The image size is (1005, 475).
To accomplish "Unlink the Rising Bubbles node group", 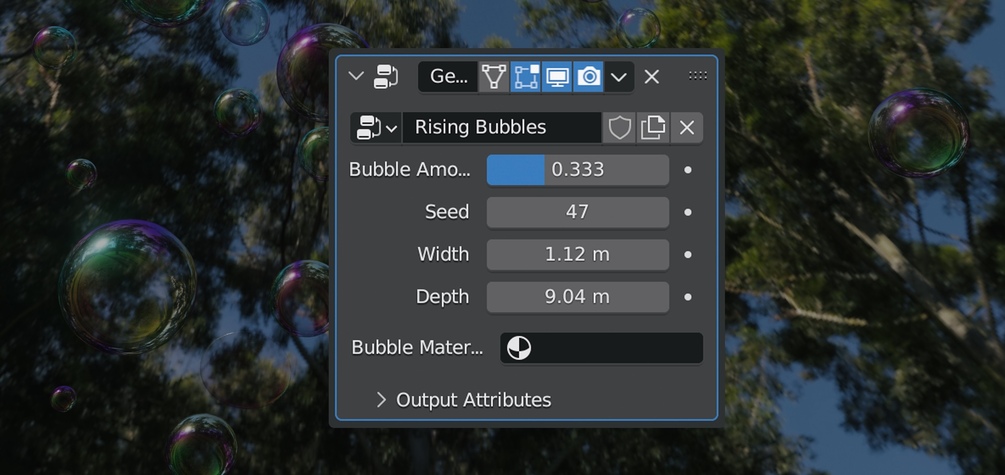I will [x=686, y=128].
